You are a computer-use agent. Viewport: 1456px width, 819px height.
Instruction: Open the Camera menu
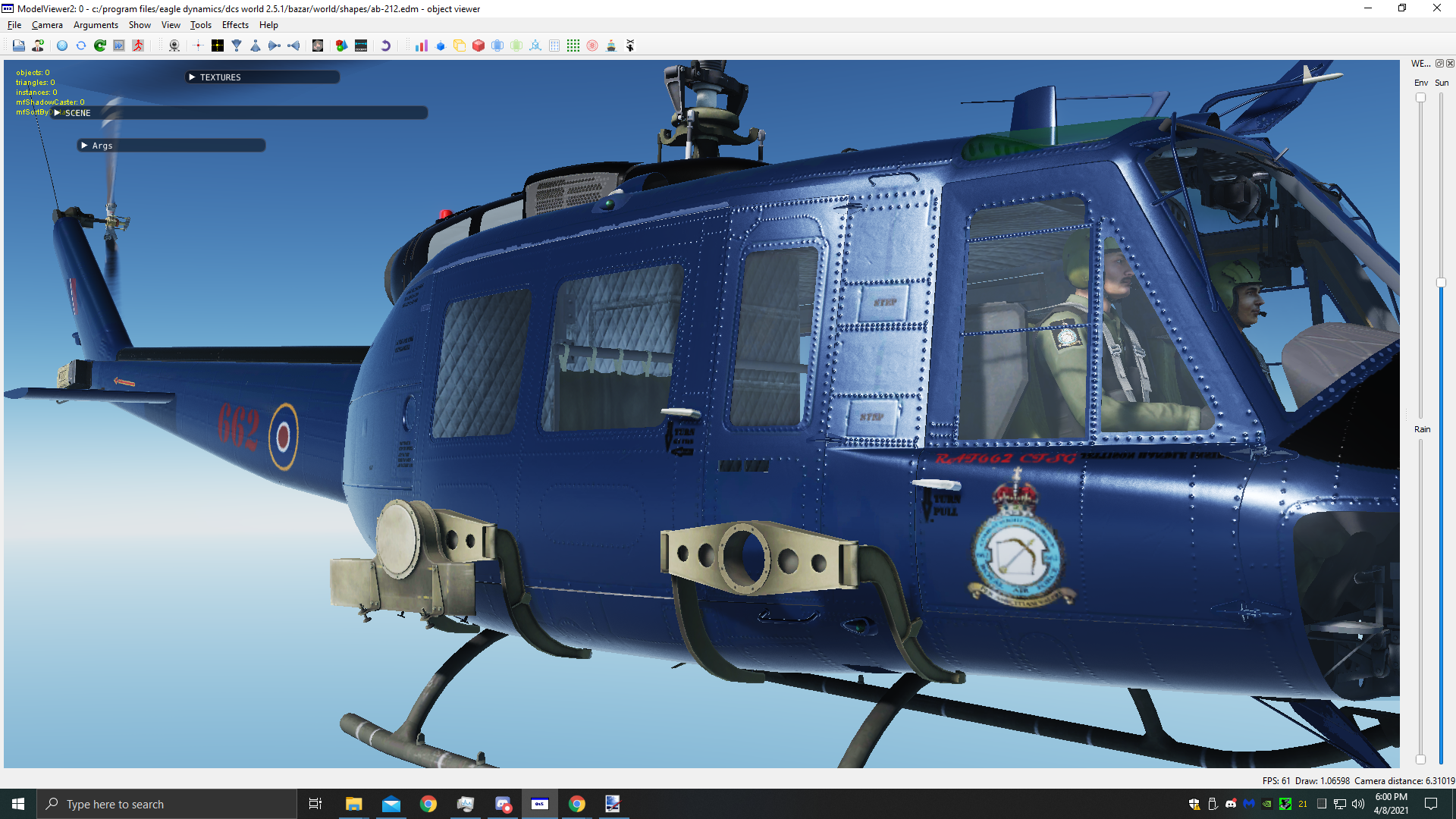(47, 25)
